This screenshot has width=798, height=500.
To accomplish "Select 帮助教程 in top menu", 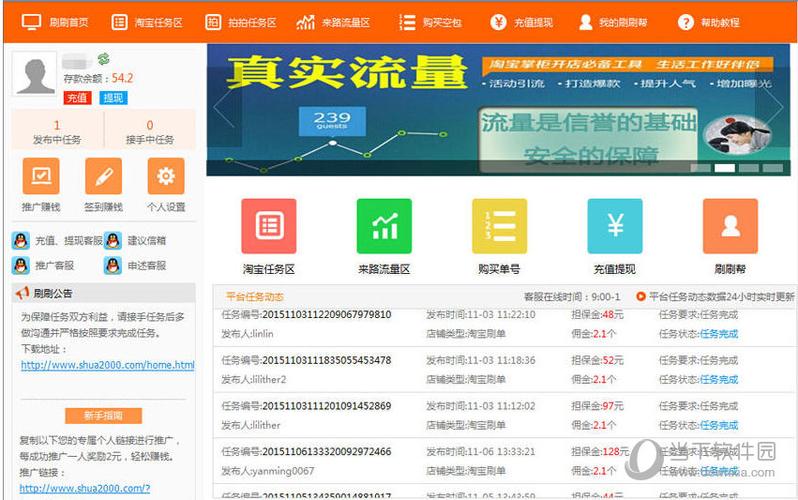I will (709, 21).
